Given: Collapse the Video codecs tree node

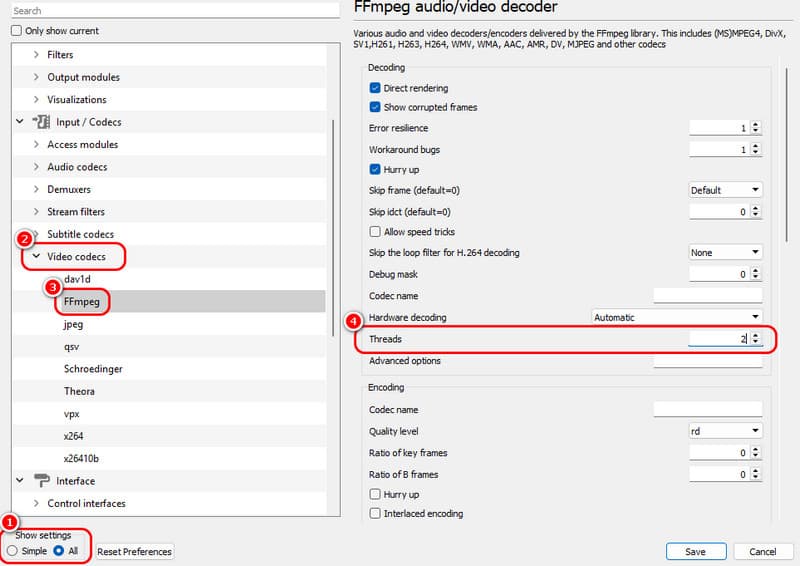Looking at the screenshot, I should click(x=37, y=257).
